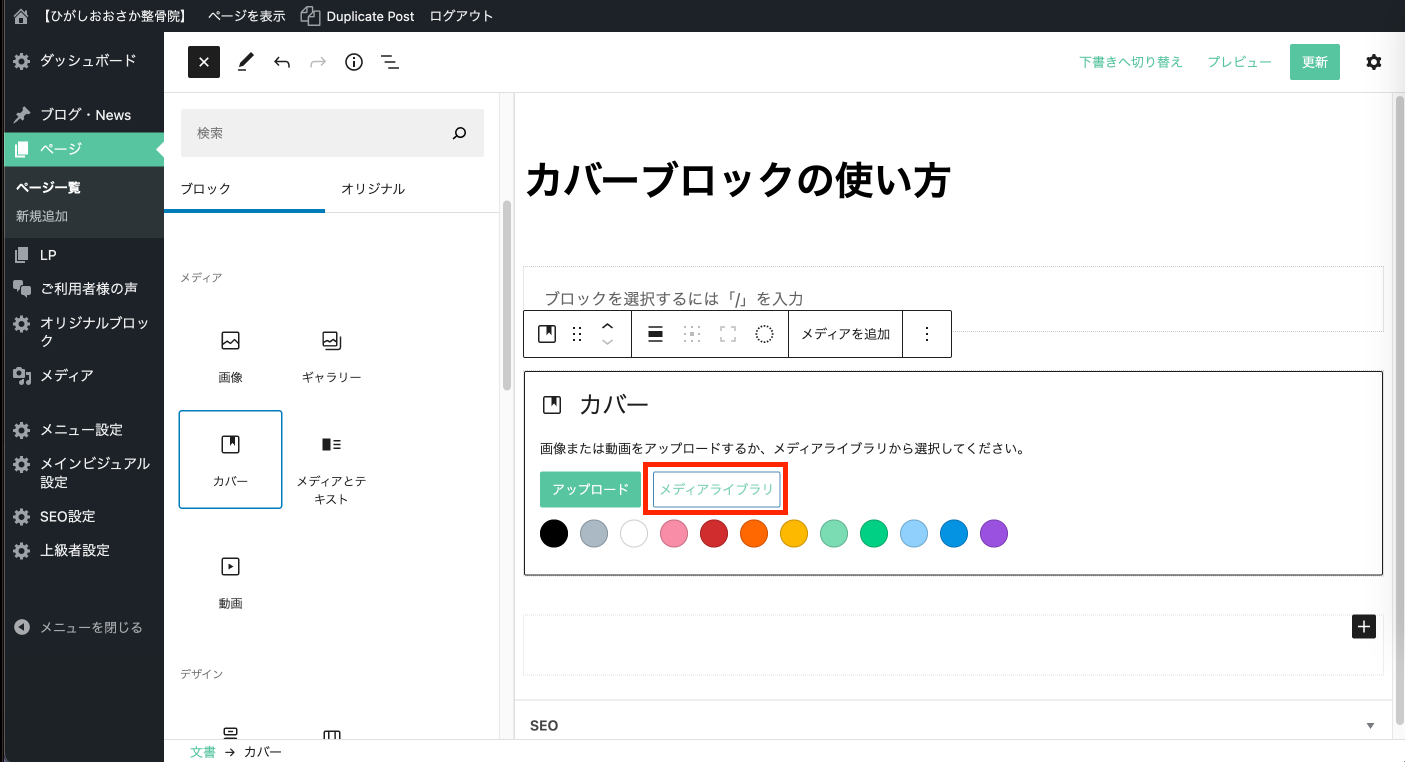Pick the purple color swatch

(x=993, y=534)
